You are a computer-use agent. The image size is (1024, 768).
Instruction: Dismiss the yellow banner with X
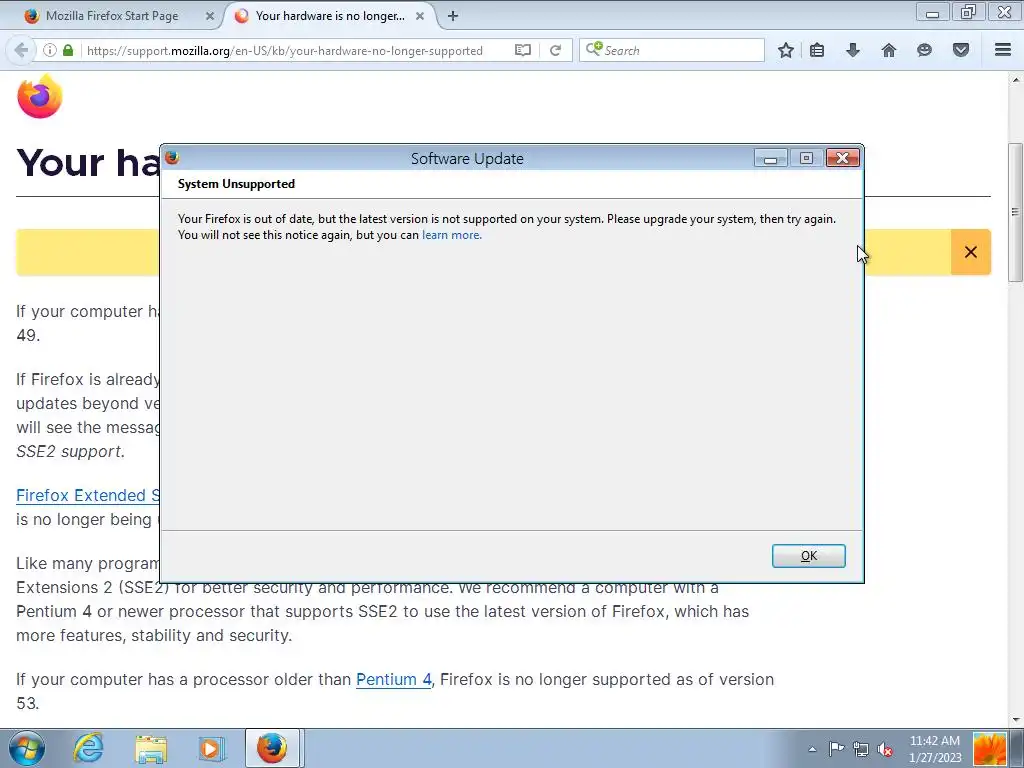pyautogui.click(x=971, y=252)
